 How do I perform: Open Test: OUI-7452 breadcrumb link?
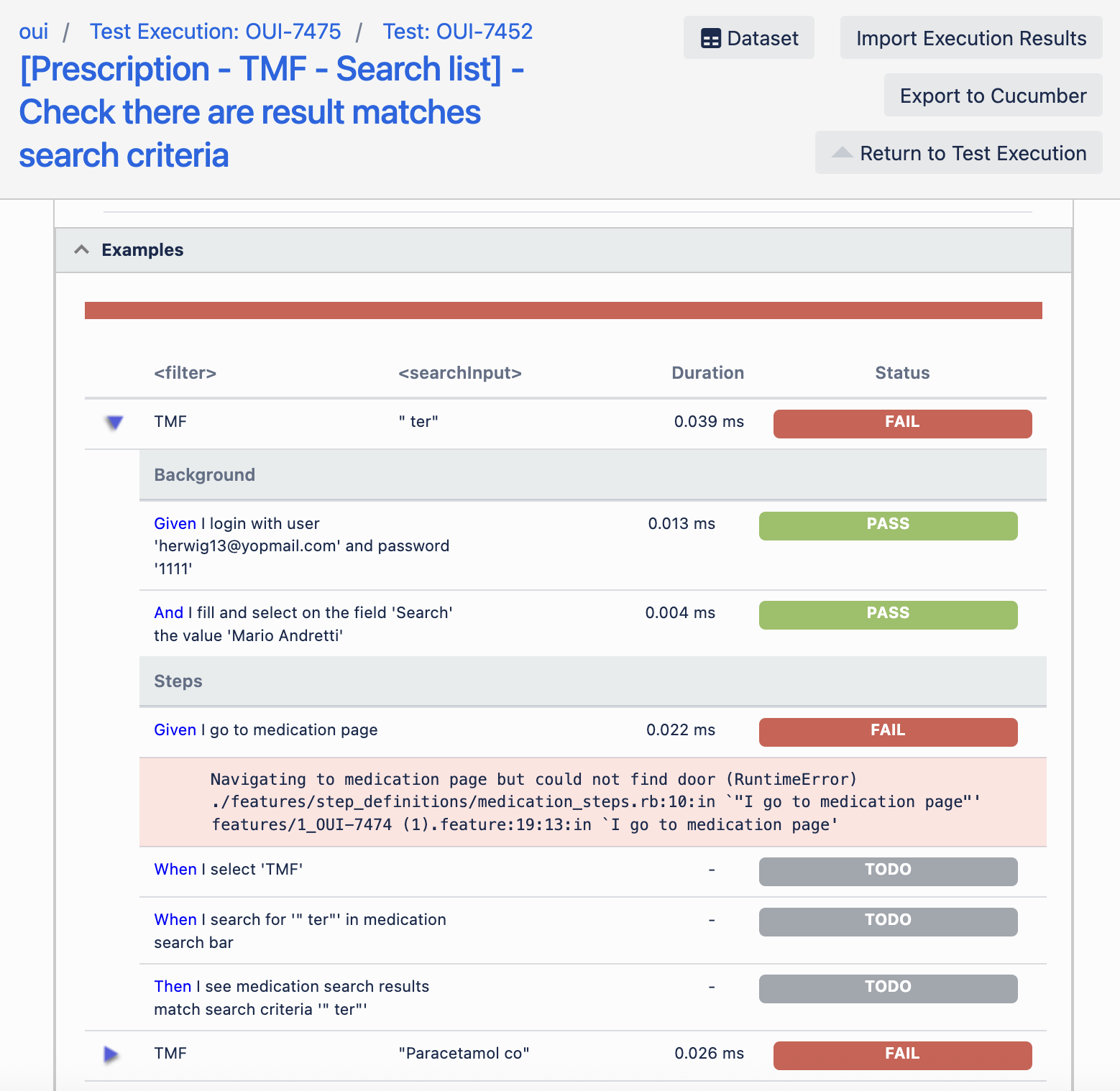click(x=457, y=32)
